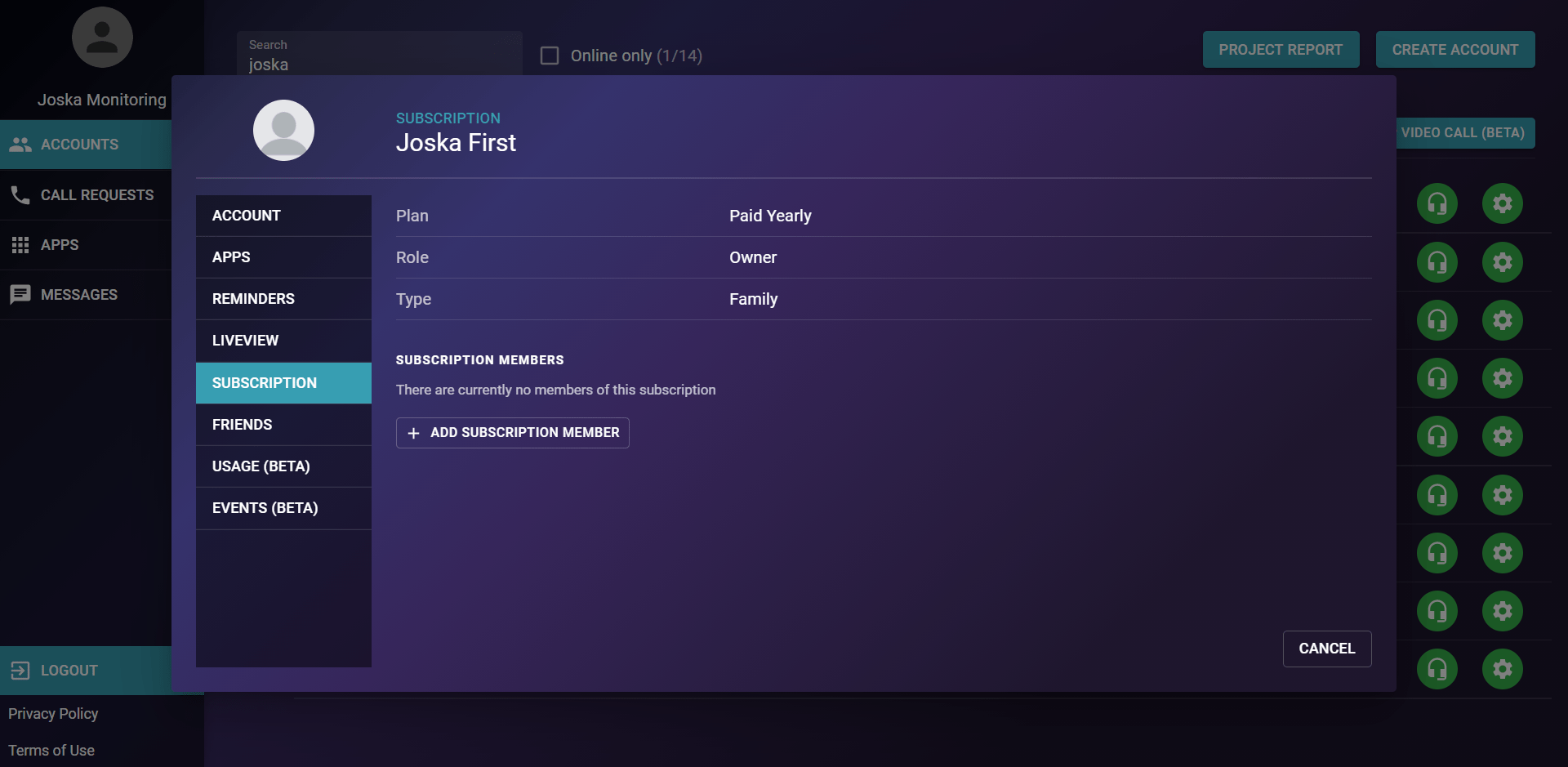This screenshot has width=1568, height=767.
Task: Click the Create Account button
Action: 1454,50
